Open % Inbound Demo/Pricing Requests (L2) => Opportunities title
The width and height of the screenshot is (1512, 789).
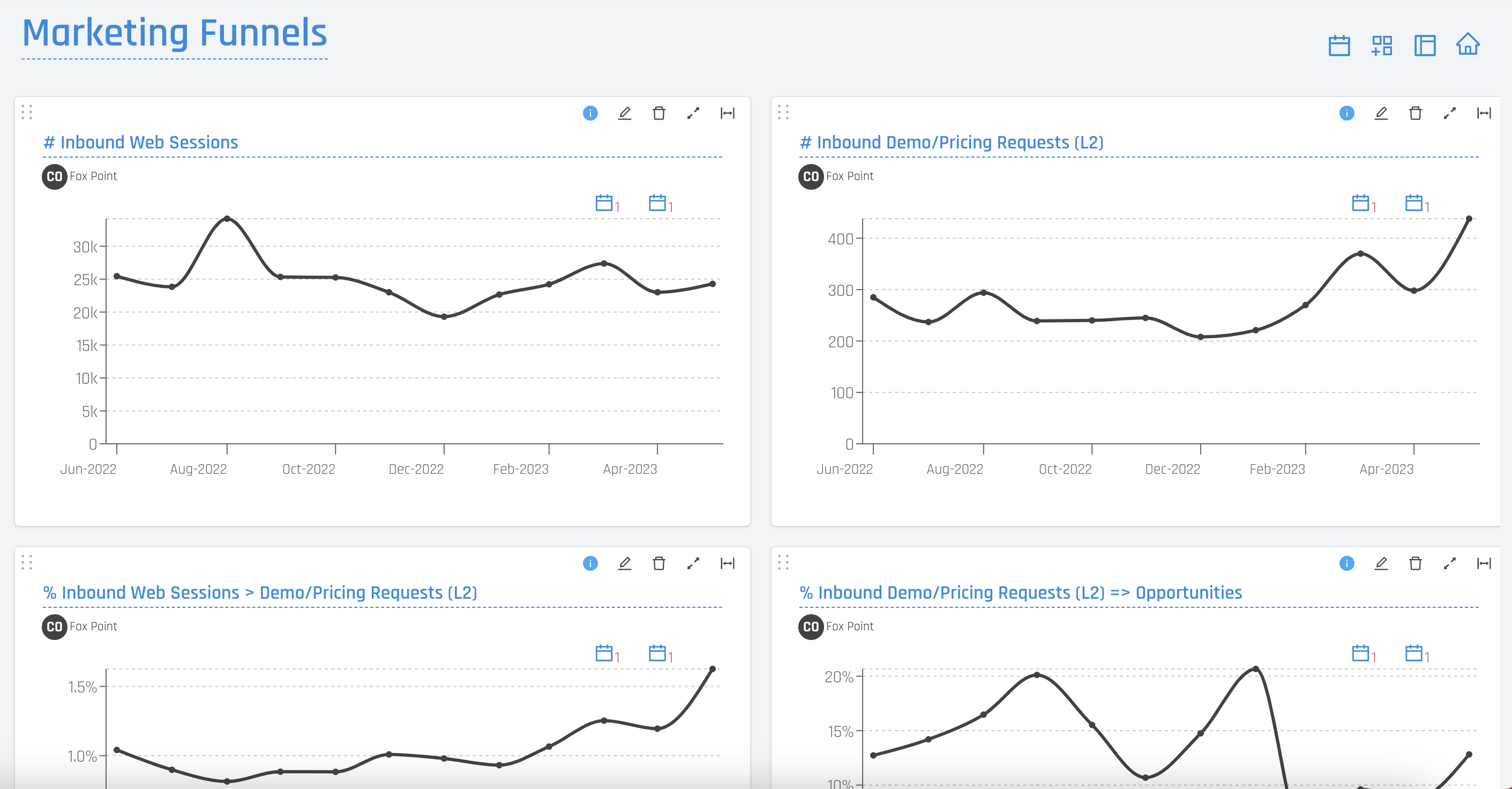1021,592
